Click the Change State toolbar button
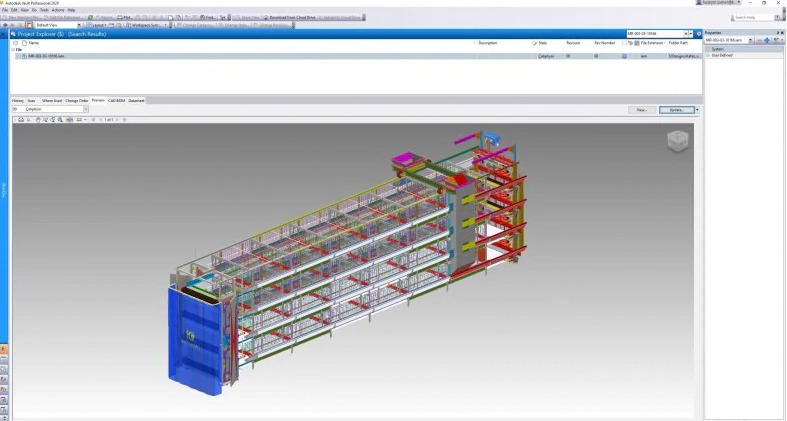787x421 pixels. [x=235, y=25]
